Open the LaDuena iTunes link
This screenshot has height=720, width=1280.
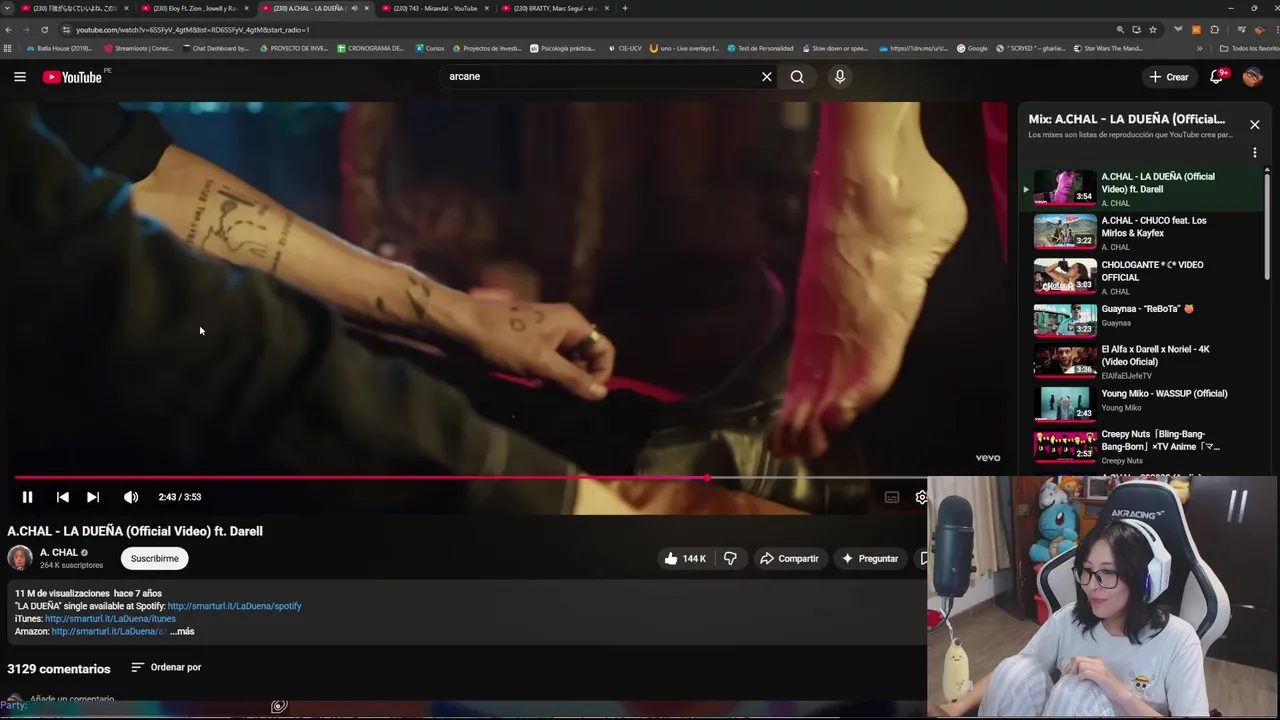(x=110, y=619)
